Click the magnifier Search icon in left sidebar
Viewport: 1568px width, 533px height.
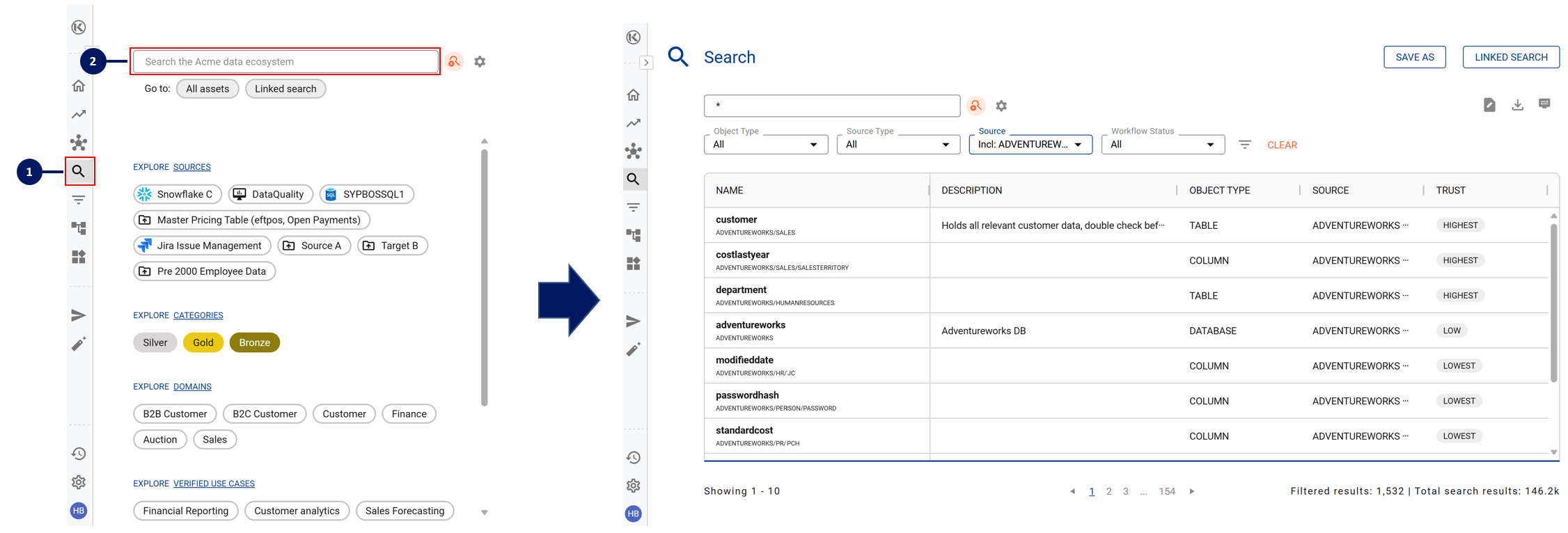coord(79,171)
